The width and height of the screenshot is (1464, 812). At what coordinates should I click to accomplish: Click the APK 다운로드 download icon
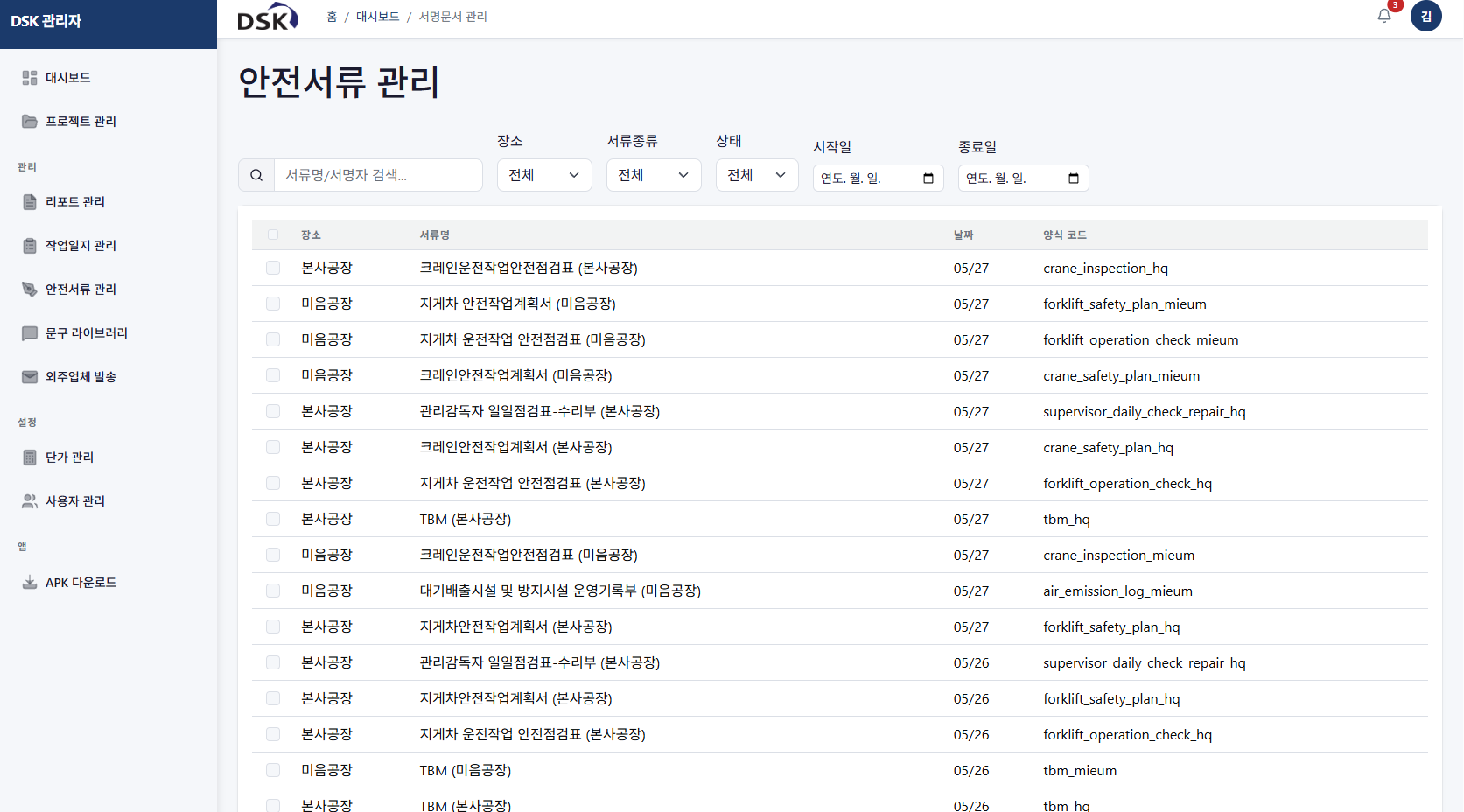pyautogui.click(x=30, y=583)
